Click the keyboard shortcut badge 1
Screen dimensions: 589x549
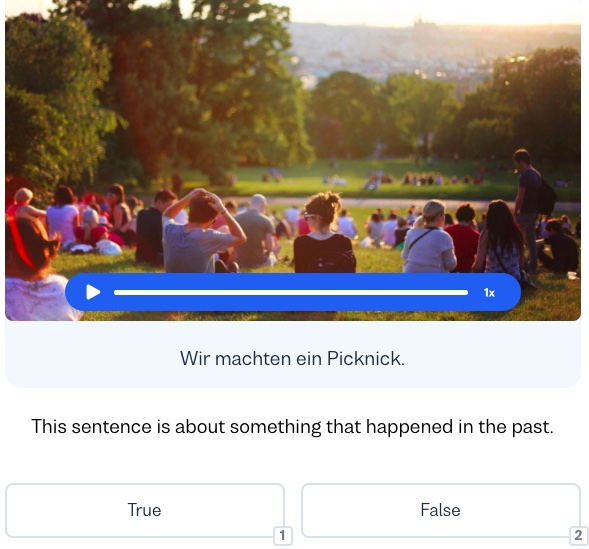[282, 535]
